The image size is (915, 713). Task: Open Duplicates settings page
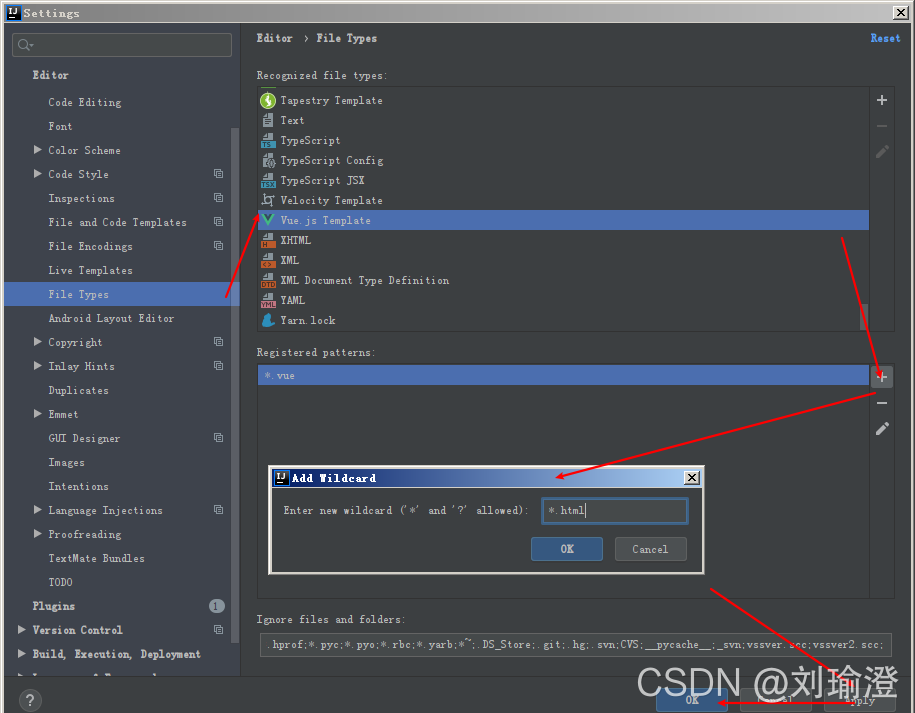pyautogui.click(x=78, y=390)
